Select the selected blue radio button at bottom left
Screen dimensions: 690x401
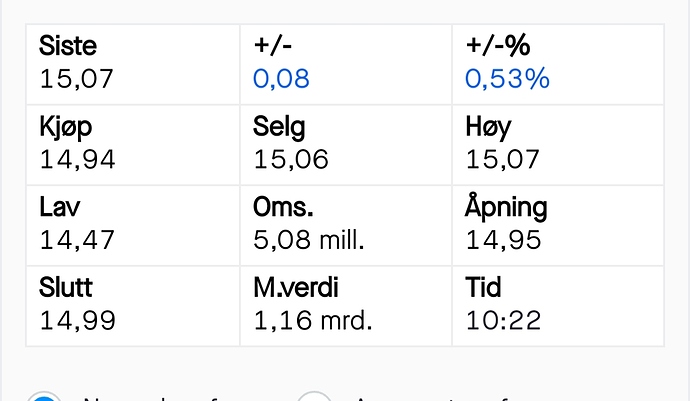click(x=44, y=396)
